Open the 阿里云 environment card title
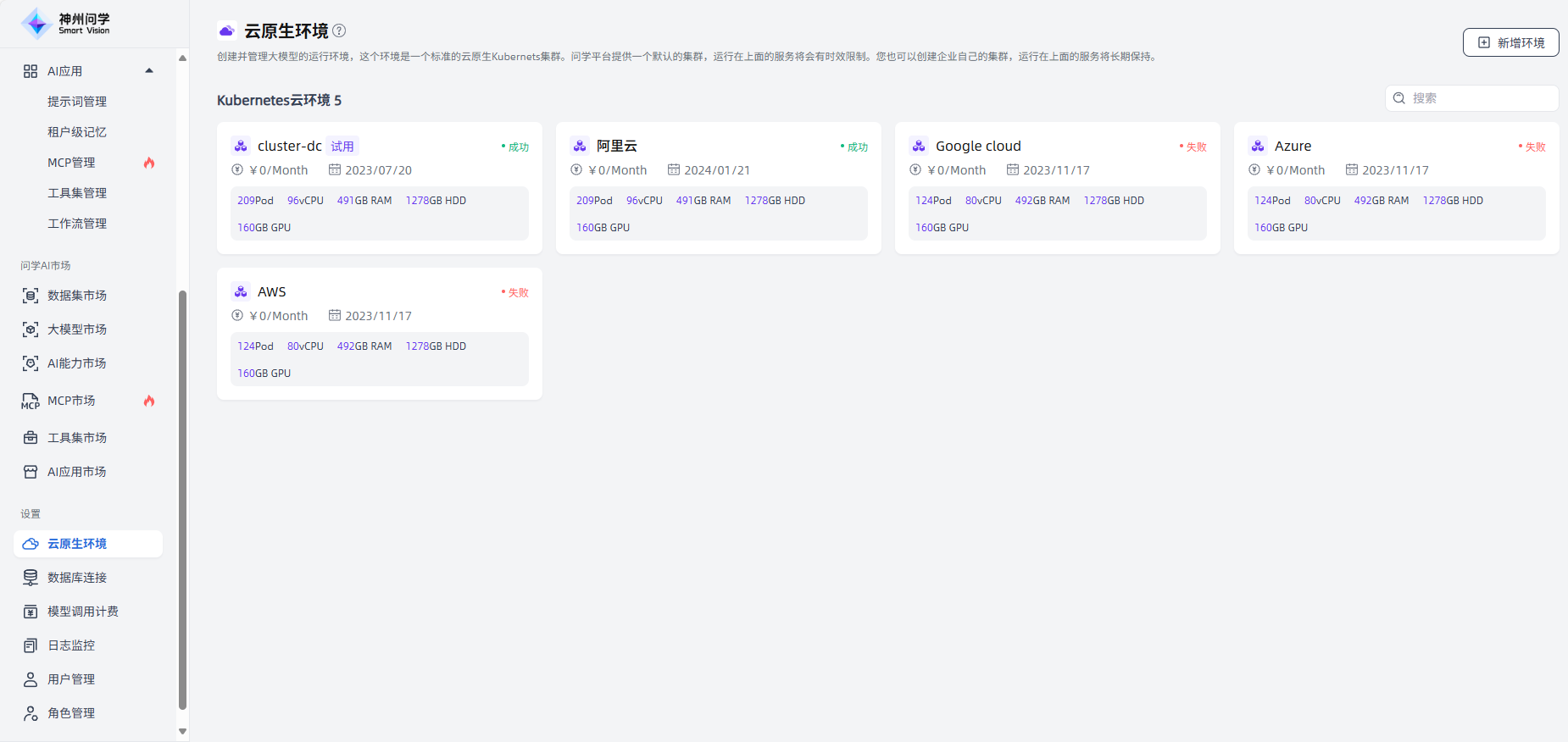Viewport: 1568px width, 742px height. click(x=617, y=146)
